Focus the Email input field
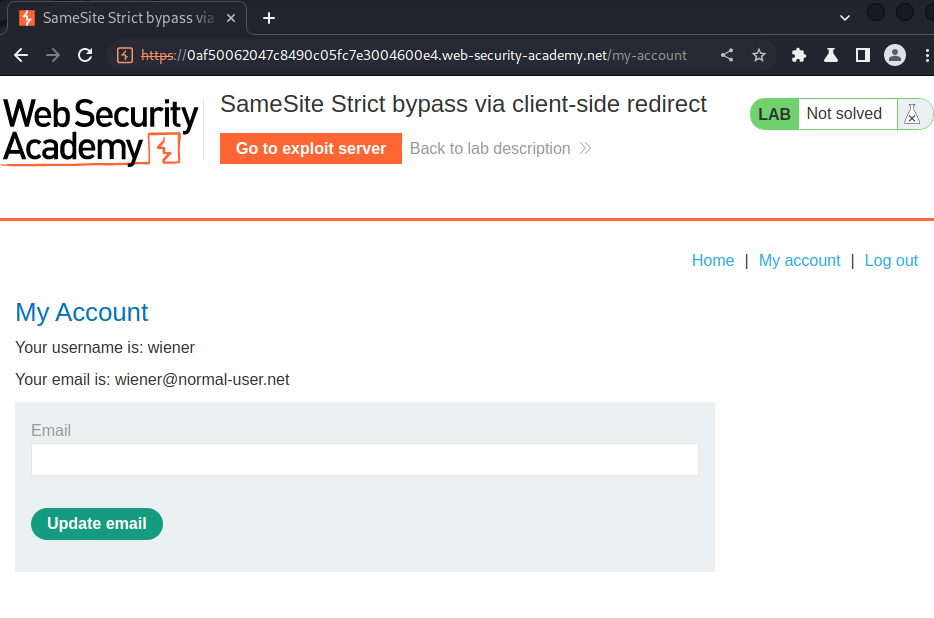934x618 pixels. coord(365,459)
